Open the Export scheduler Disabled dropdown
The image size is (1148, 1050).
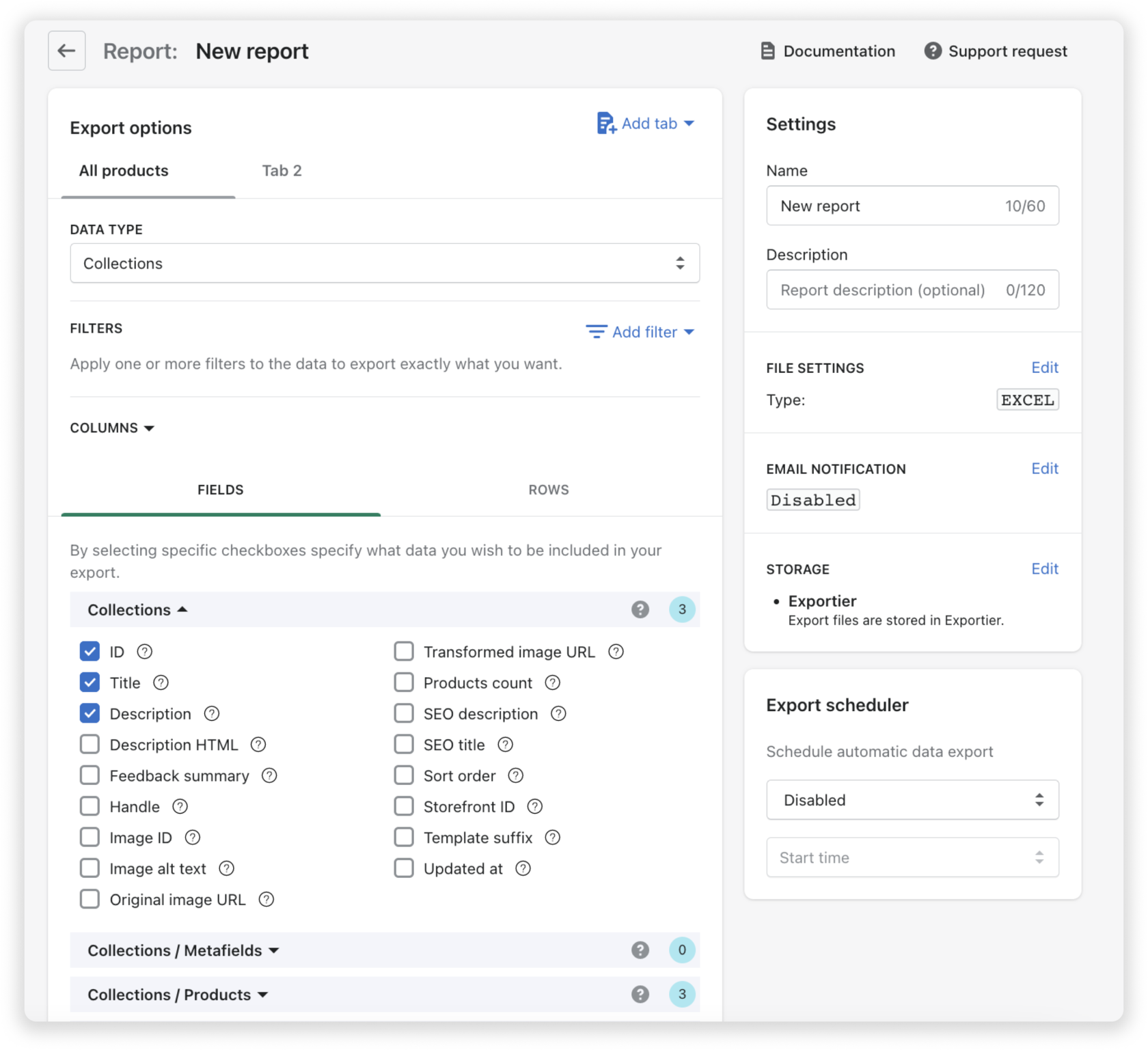coord(912,800)
